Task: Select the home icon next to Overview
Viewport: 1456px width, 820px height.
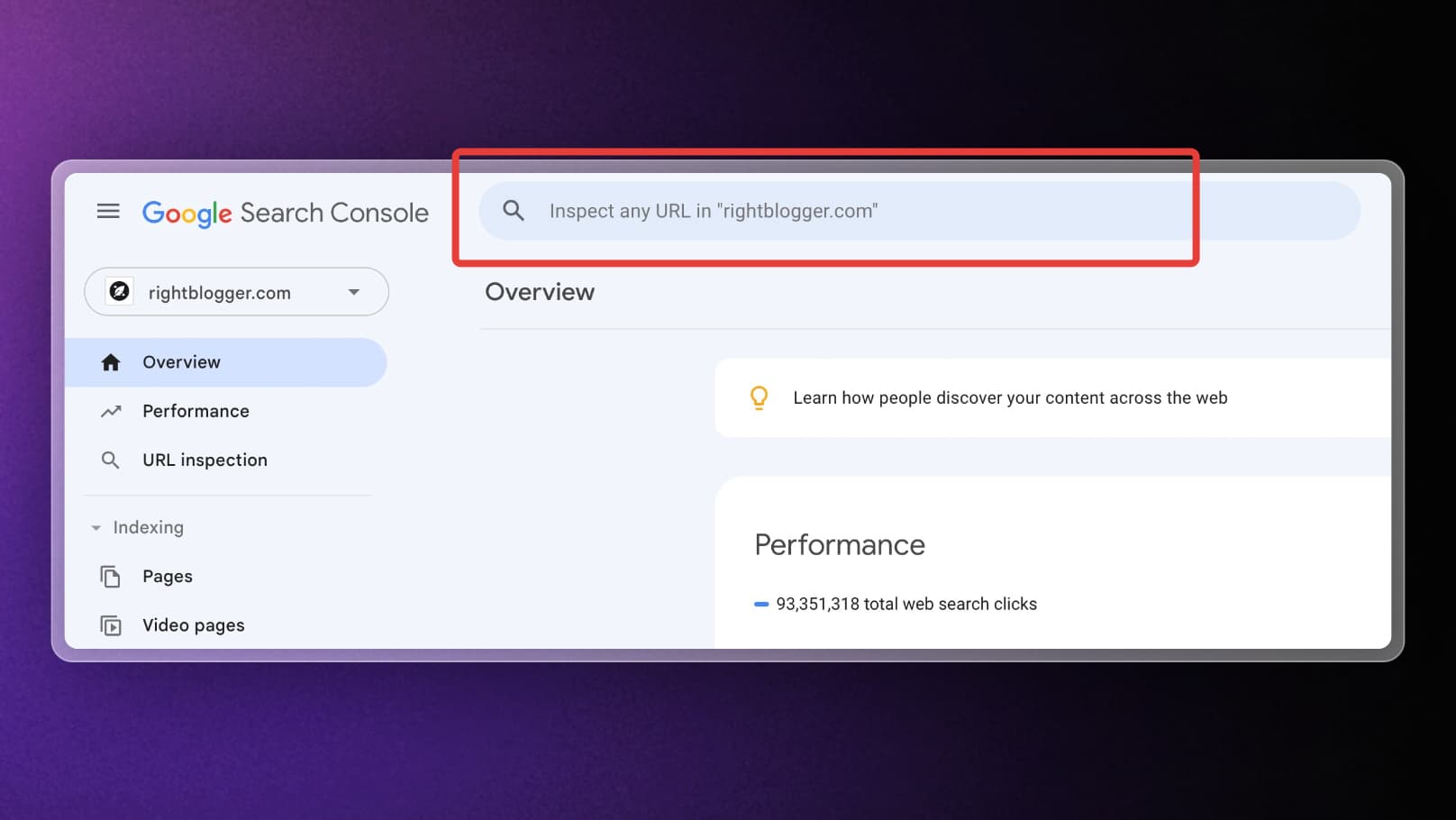Action: (112, 361)
